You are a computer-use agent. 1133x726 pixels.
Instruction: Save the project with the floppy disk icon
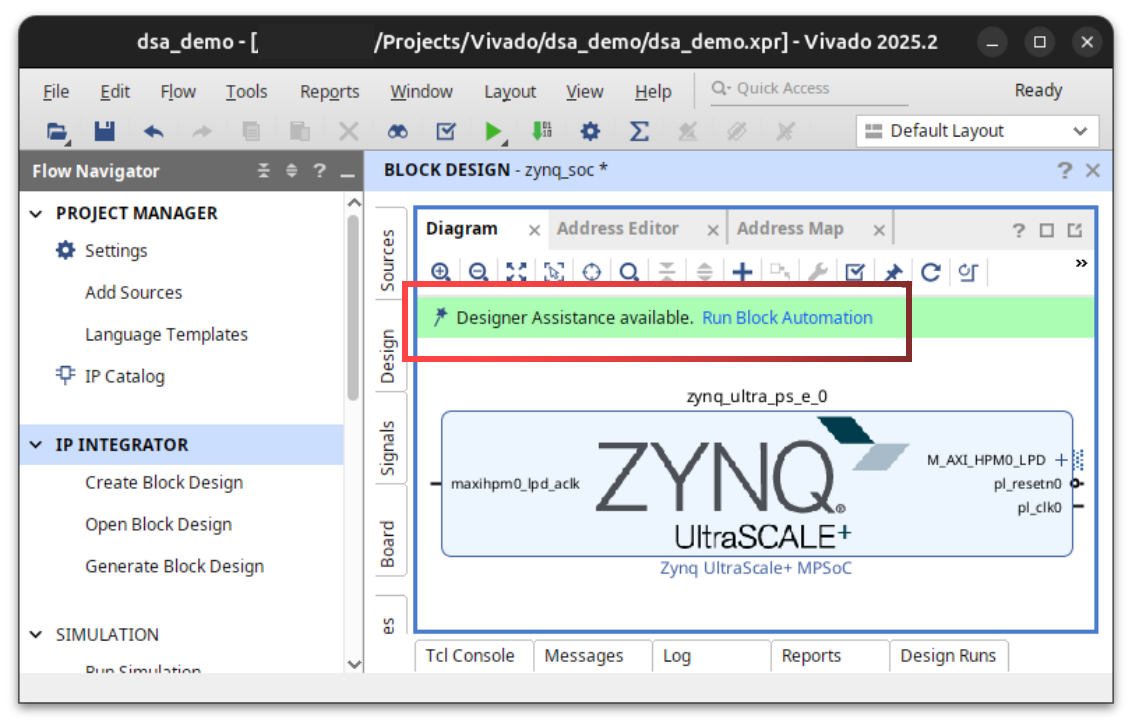pos(104,131)
